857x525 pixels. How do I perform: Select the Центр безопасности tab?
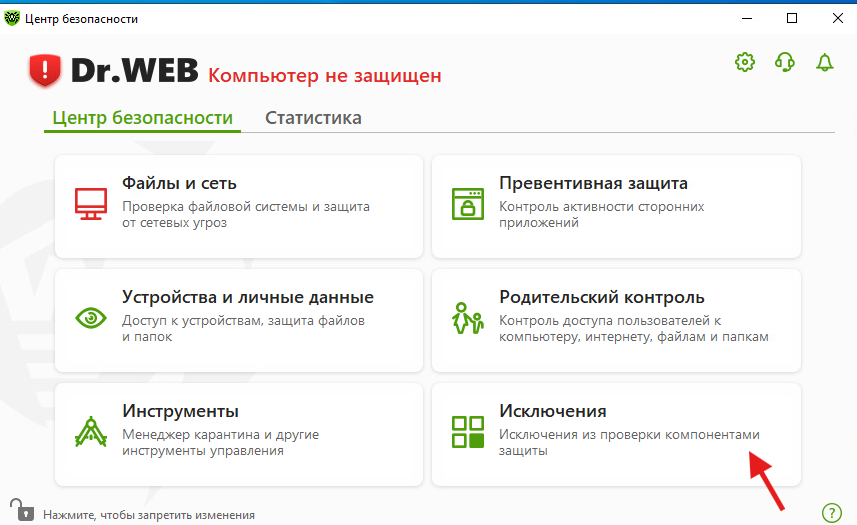tap(143, 118)
